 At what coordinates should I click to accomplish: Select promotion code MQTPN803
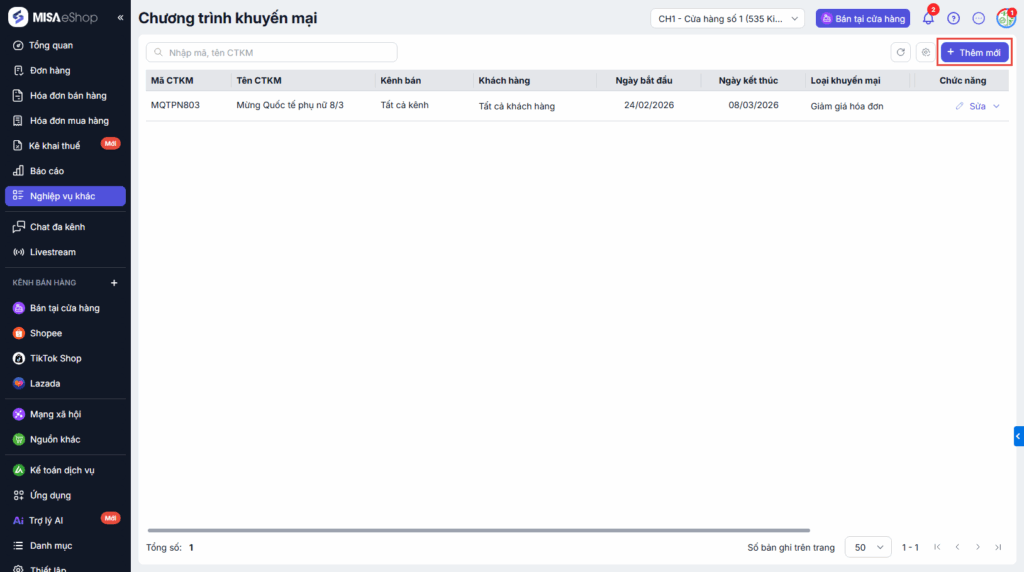[x=175, y=105]
